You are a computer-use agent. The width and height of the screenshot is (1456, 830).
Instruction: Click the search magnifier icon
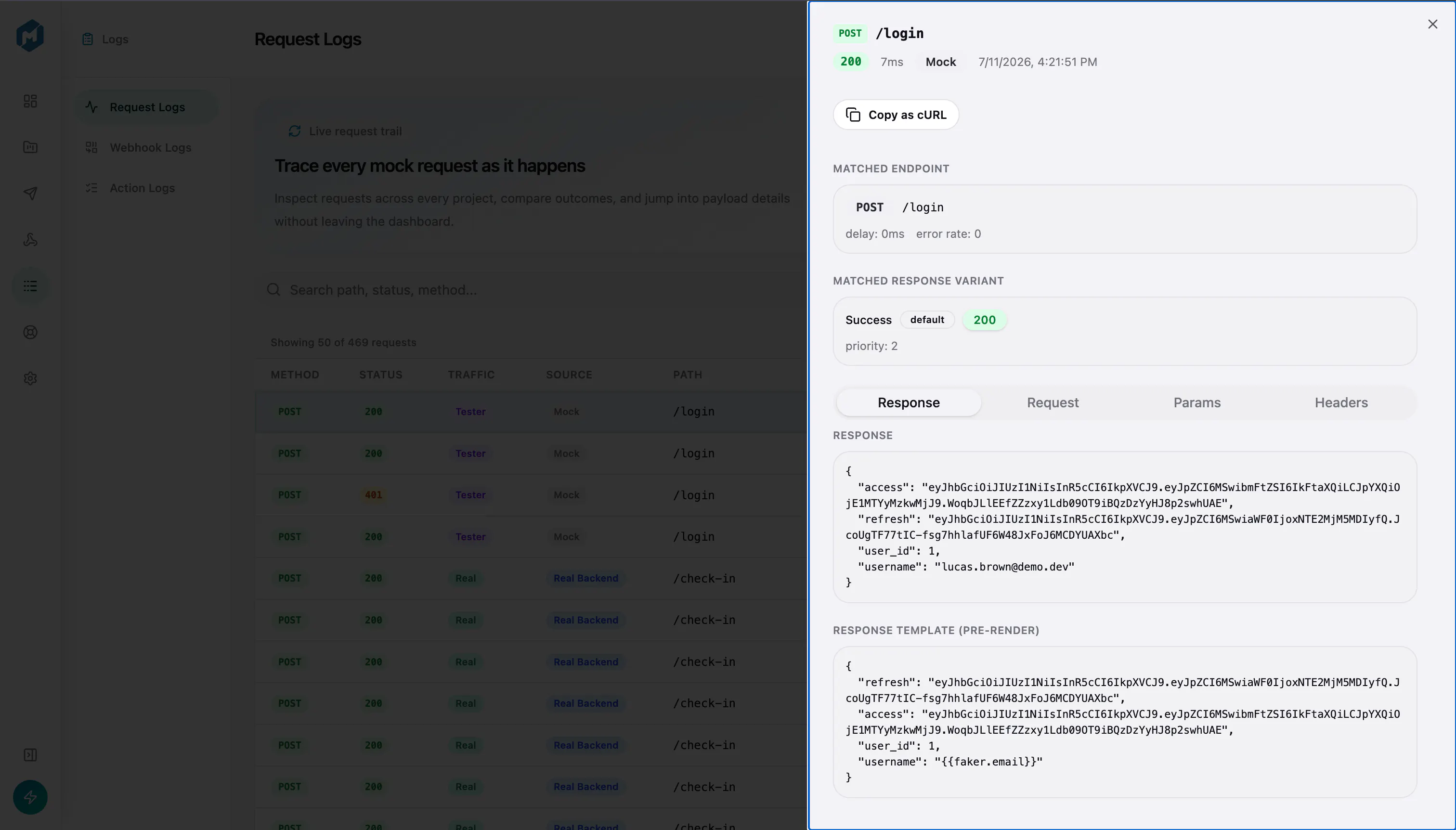(x=273, y=290)
